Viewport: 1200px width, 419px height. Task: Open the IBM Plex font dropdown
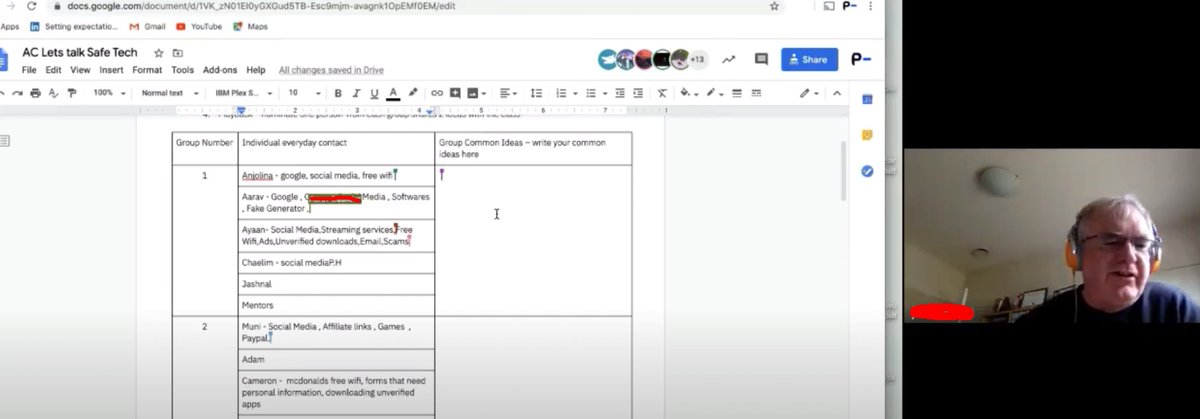click(x=244, y=93)
